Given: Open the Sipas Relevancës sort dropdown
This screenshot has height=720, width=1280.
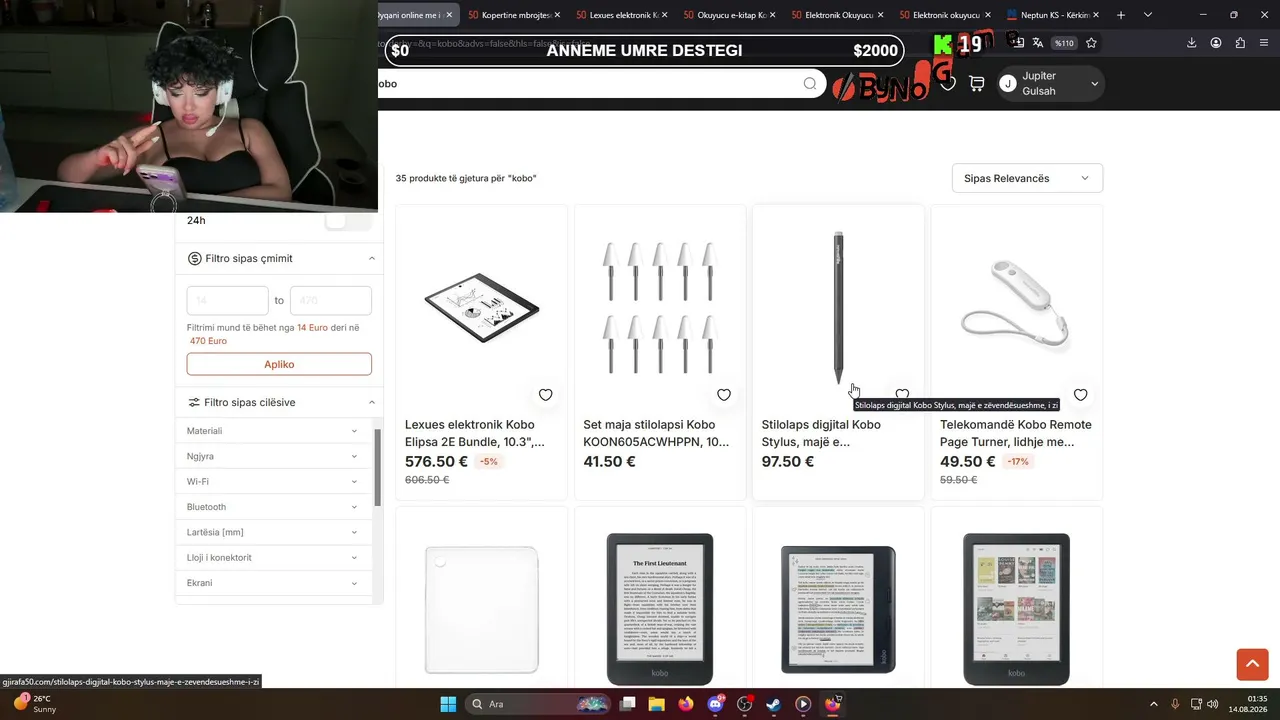Looking at the screenshot, I should click(1027, 178).
